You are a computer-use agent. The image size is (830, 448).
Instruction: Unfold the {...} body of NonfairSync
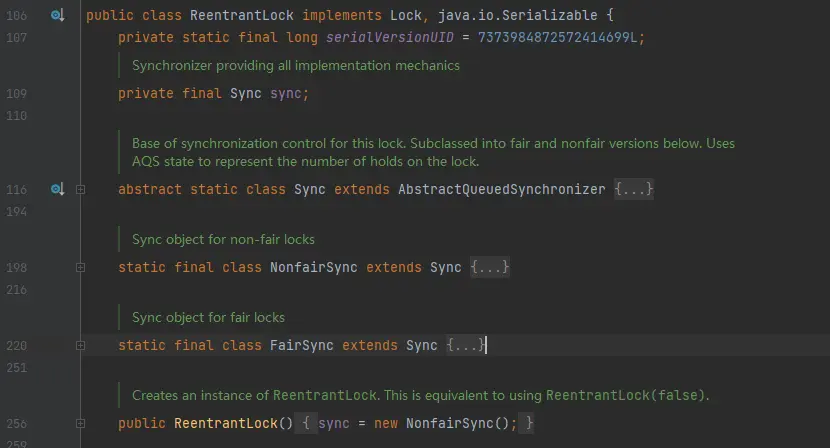coord(490,267)
